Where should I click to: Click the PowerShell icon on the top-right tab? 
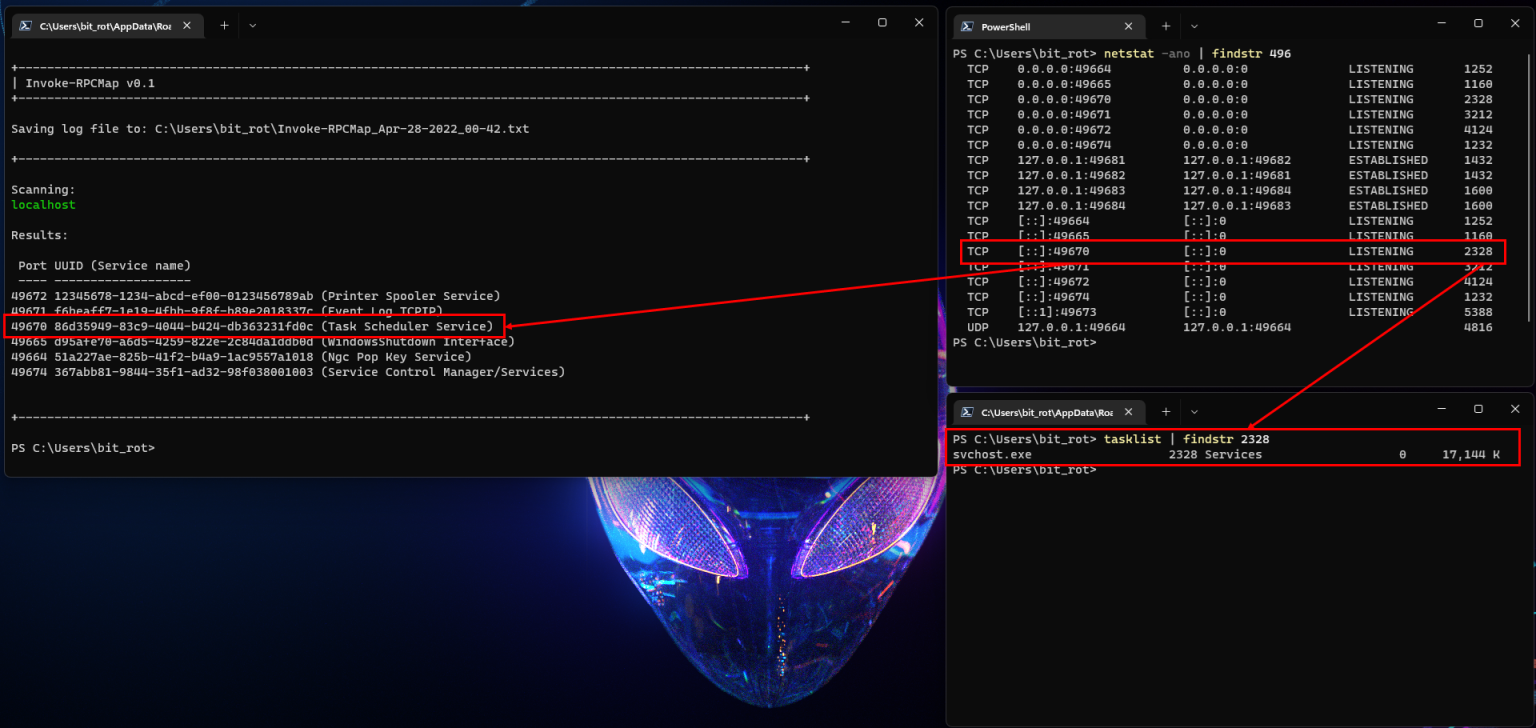965,26
